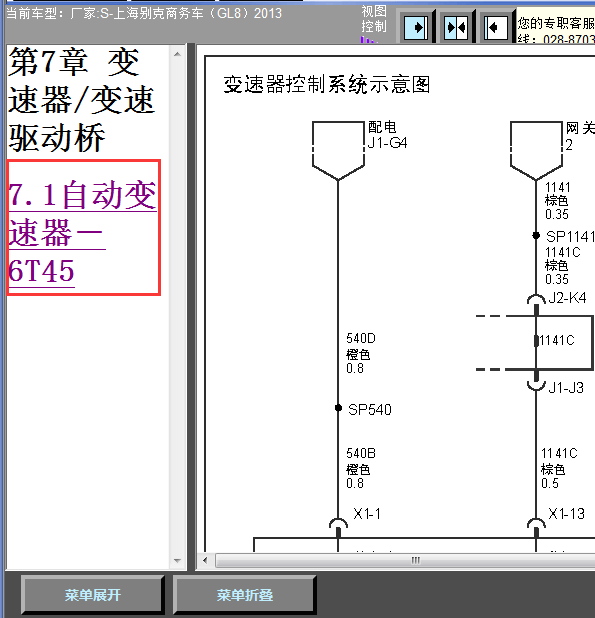Click the X1-1 connector label
The width and height of the screenshot is (595, 618).
tap(367, 514)
